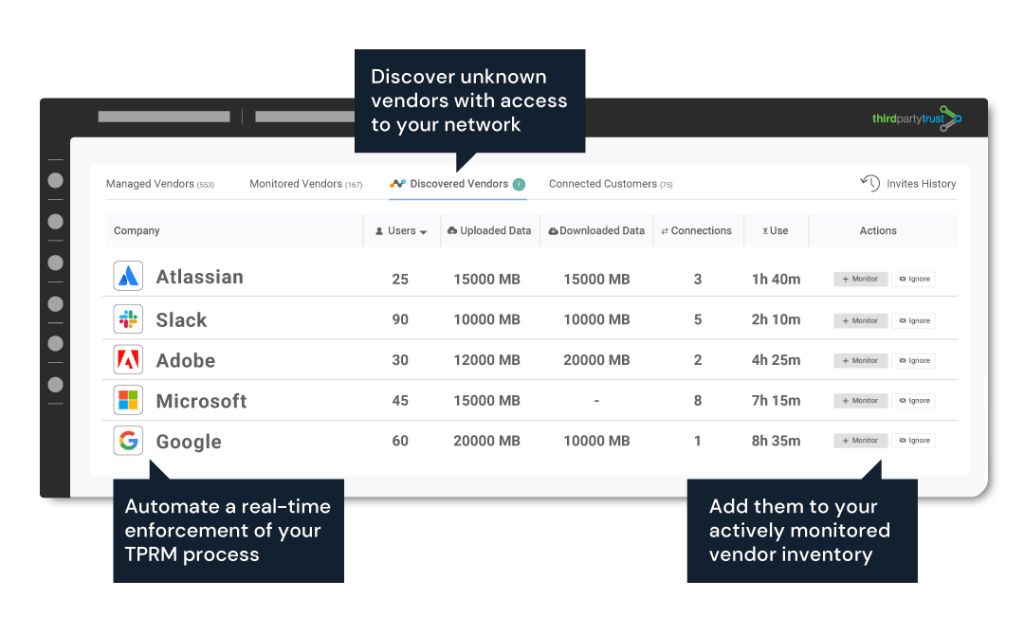
Task: Click Microsoft's 7h 15m use value
Action: tap(776, 400)
